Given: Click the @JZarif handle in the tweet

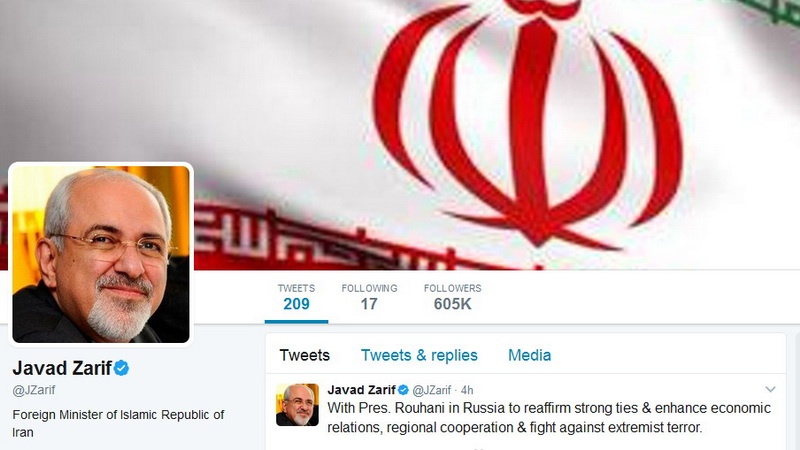Looking at the screenshot, I should 432,390.
